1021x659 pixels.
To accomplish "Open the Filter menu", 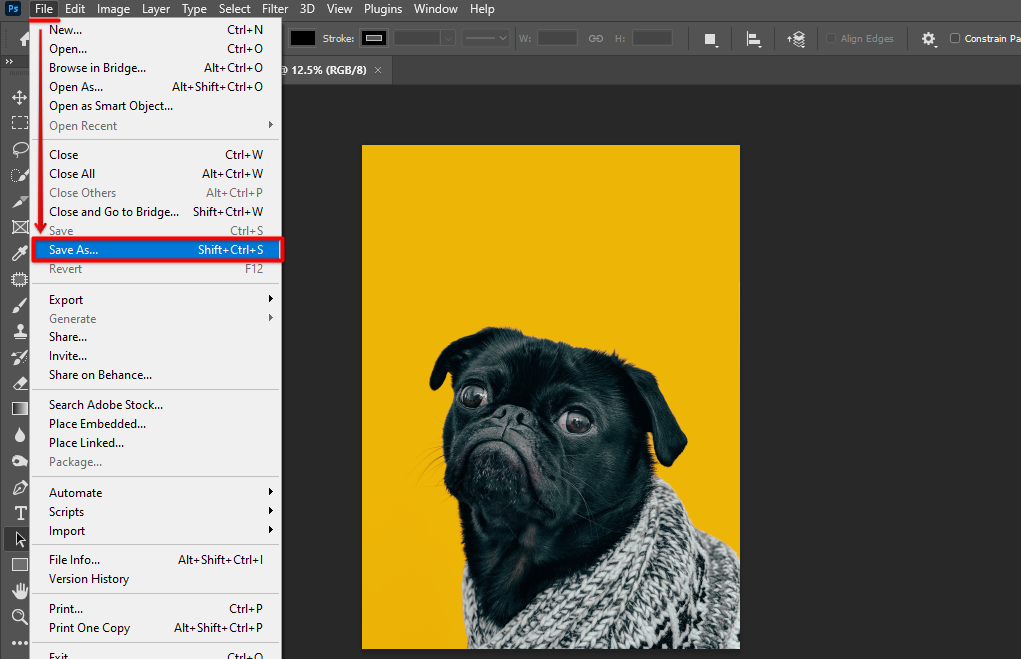I will coord(275,9).
